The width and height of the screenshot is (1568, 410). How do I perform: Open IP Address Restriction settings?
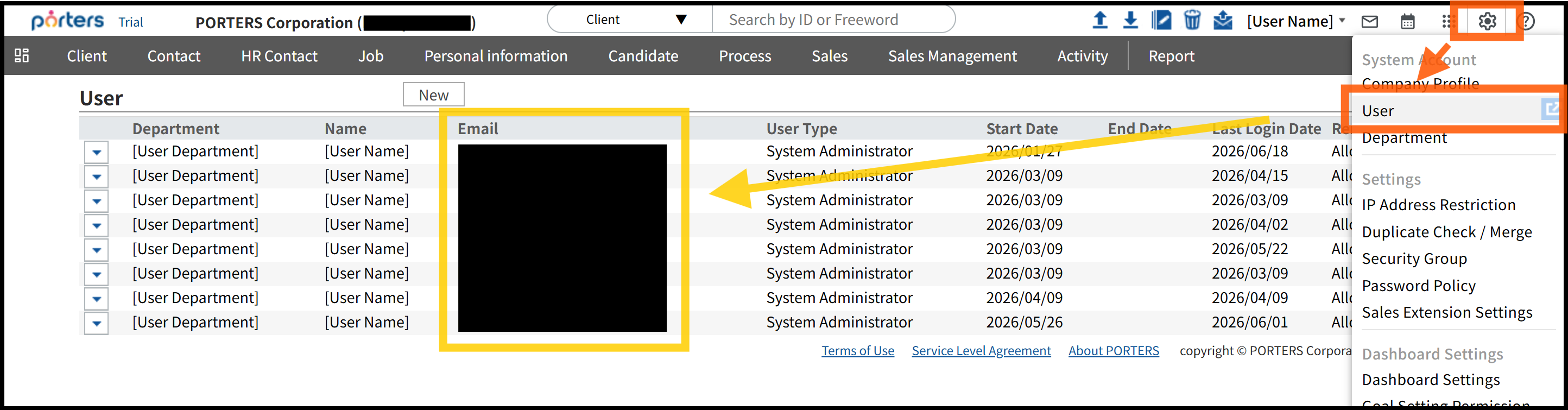click(x=1438, y=205)
